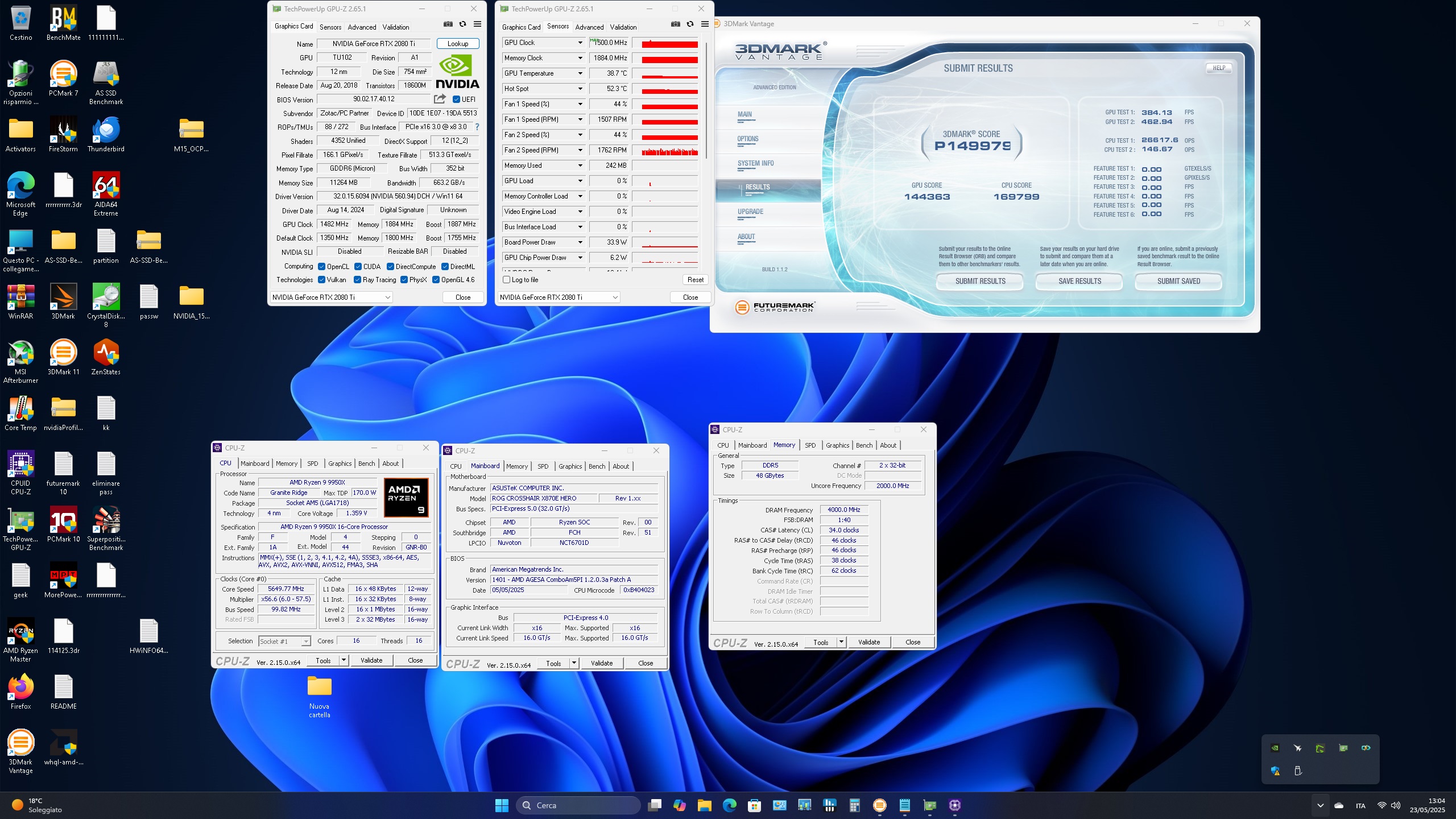This screenshot has height=819, width=1456.
Task: Open SPD tab in CPU-Z Memory window
Action: click(x=810, y=445)
